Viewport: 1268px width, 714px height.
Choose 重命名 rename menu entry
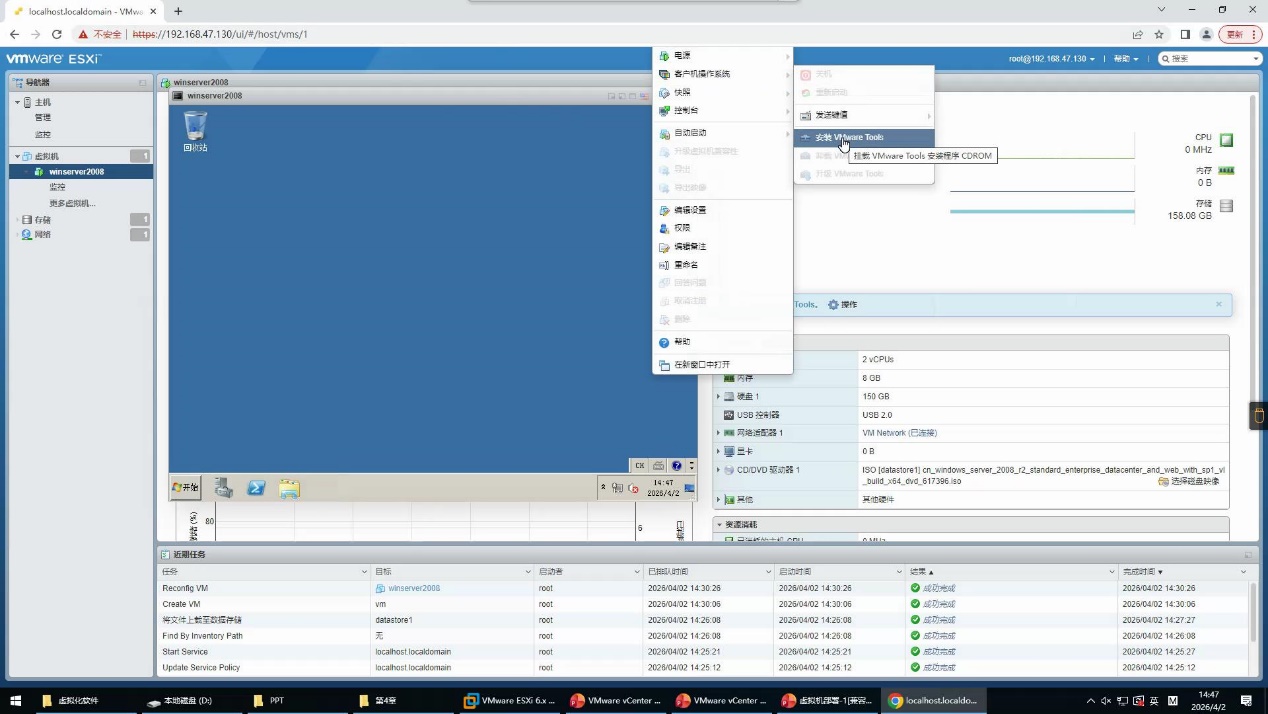[x=722, y=265]
